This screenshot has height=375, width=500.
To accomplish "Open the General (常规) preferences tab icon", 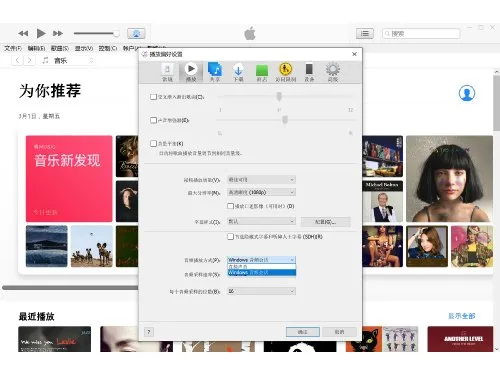I will (x=167, y=72).
